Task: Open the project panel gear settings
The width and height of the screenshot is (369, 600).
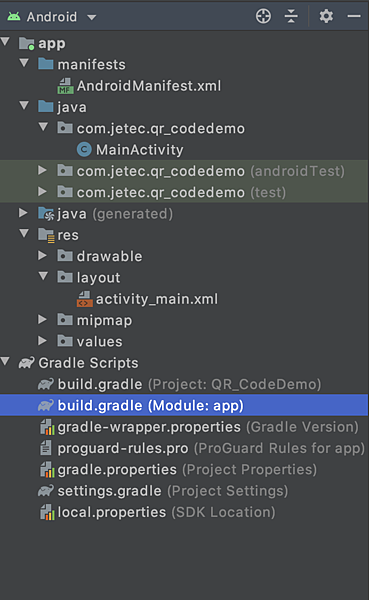Action: [x=326, y=16]
